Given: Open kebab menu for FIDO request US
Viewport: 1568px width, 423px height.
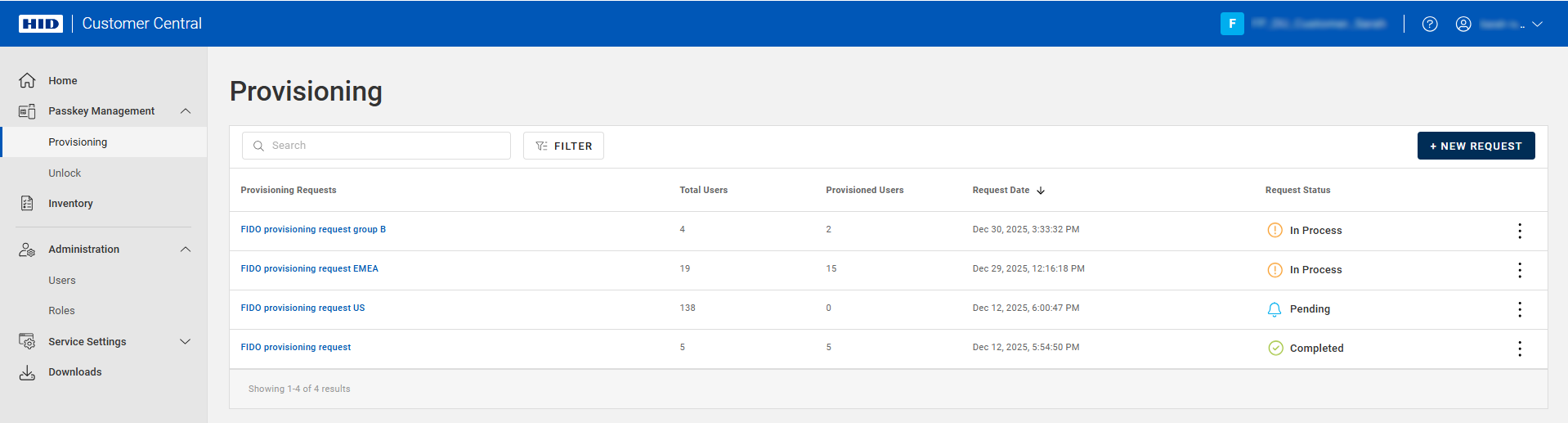Looking at the screenshot, I should coord(1519,309).
